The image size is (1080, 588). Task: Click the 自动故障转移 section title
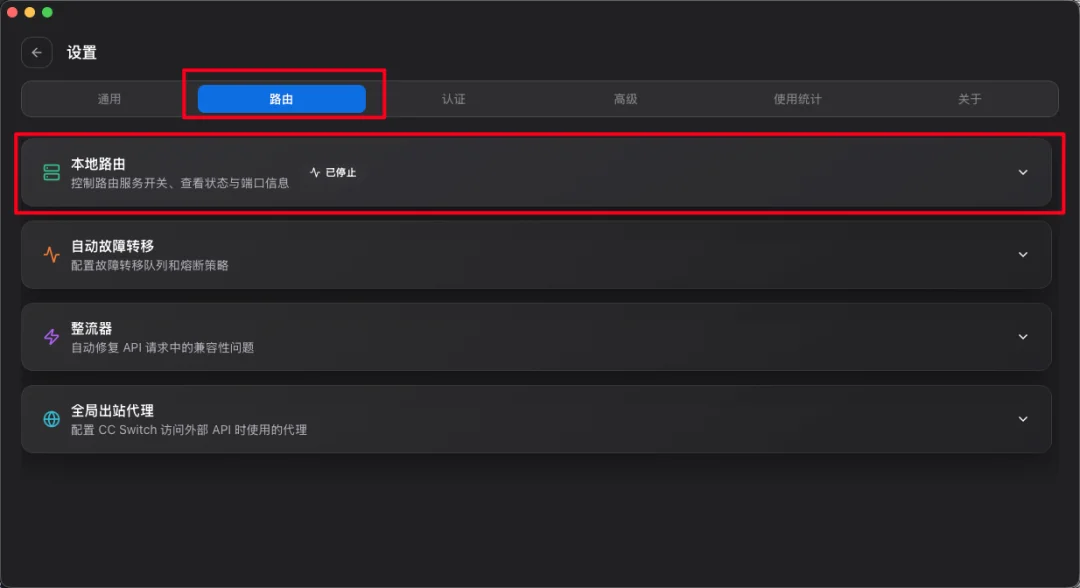point(112,246)
